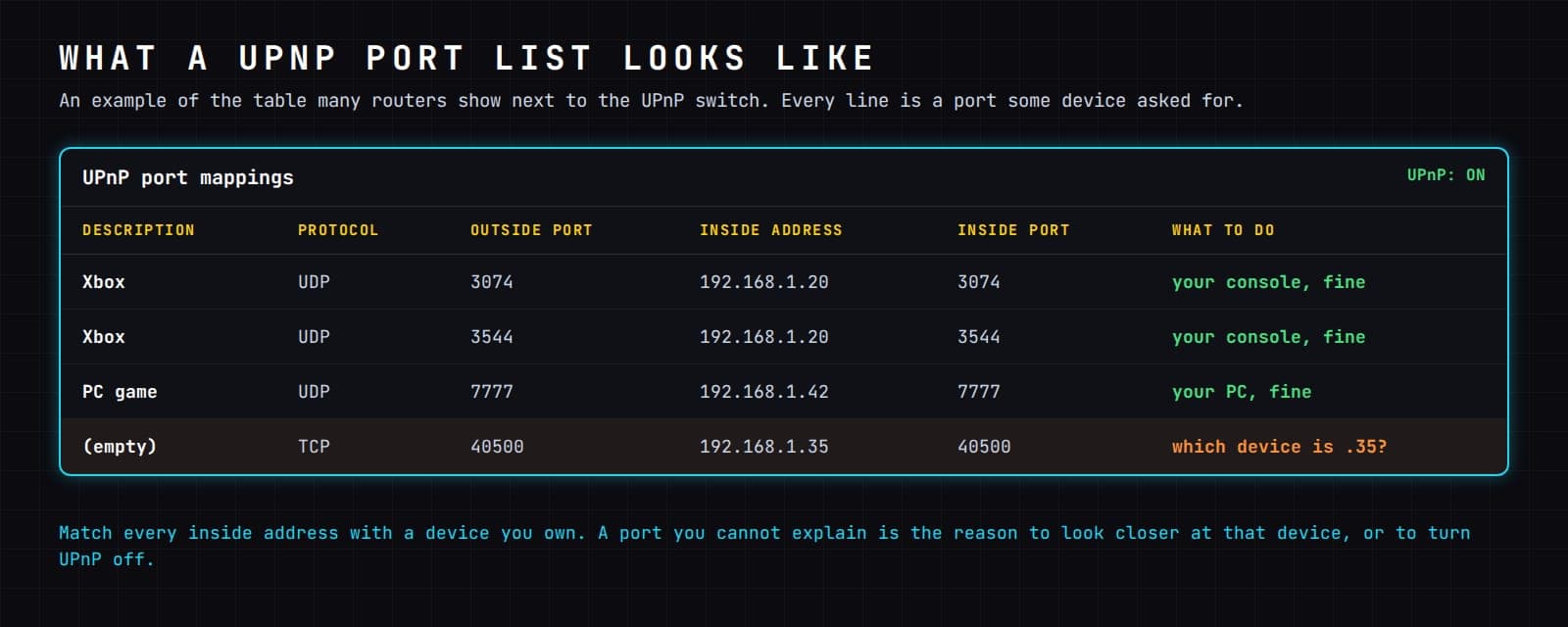
Task: Select the "UPnP port mappings" table title
Action: tap(188, 177)
